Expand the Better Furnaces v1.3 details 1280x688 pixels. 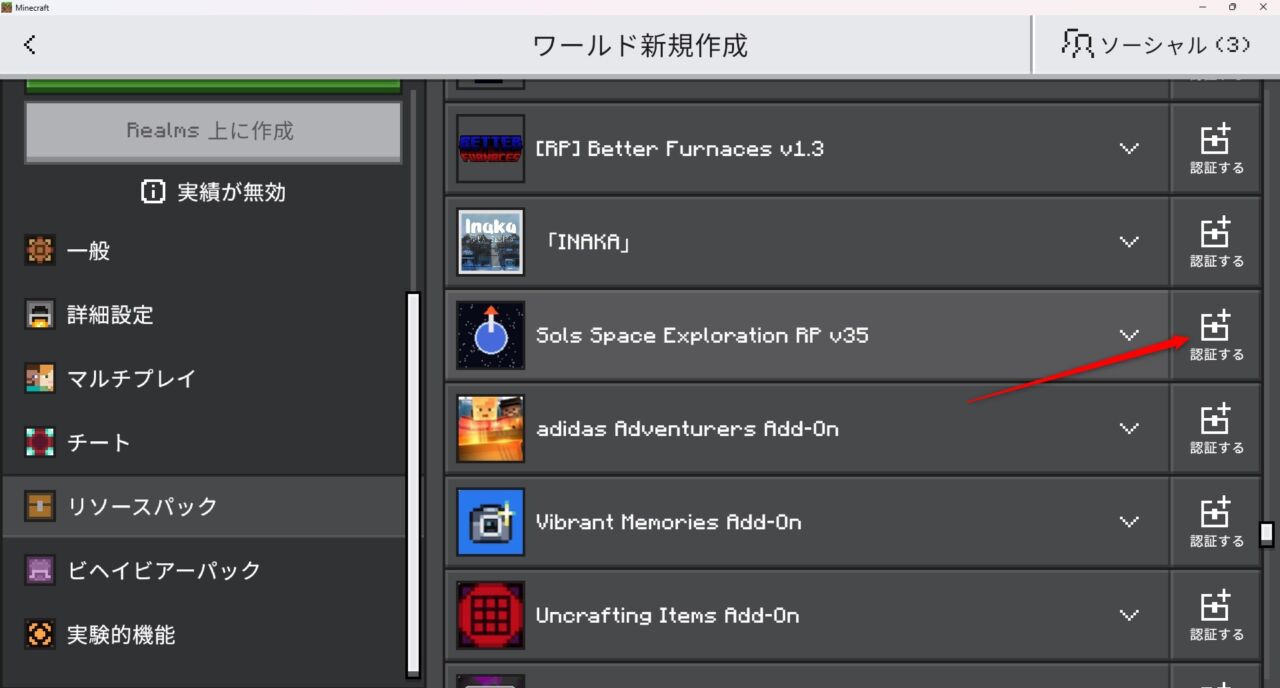point(1129,149)
